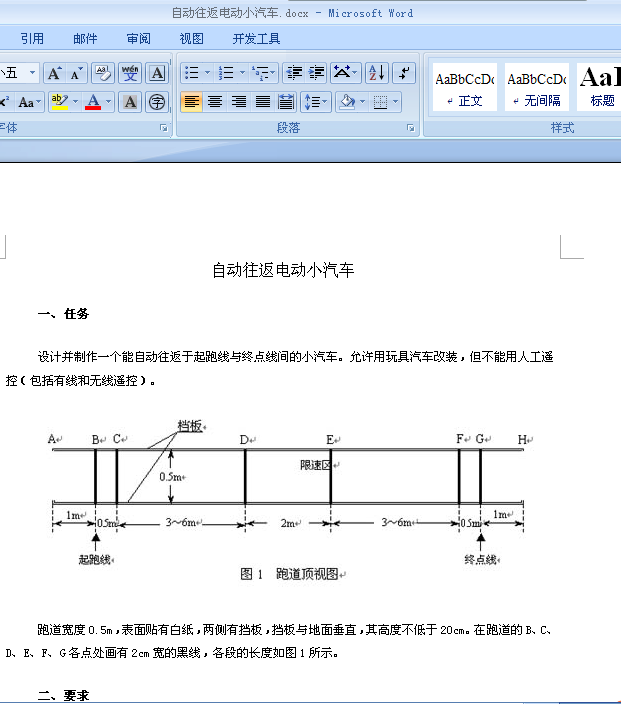This screenshot has width=621, height=704.
Task: Click the Clear Formatting eraser icon
Action: pos(103,73)
